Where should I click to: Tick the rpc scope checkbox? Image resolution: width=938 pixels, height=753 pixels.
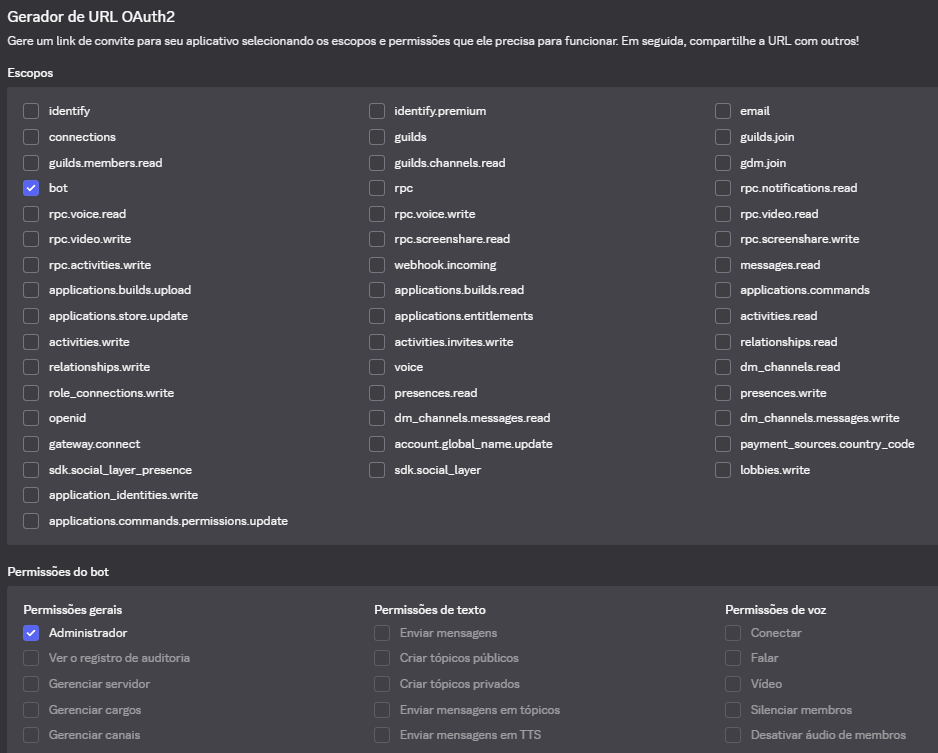click(x=377, y=188)
